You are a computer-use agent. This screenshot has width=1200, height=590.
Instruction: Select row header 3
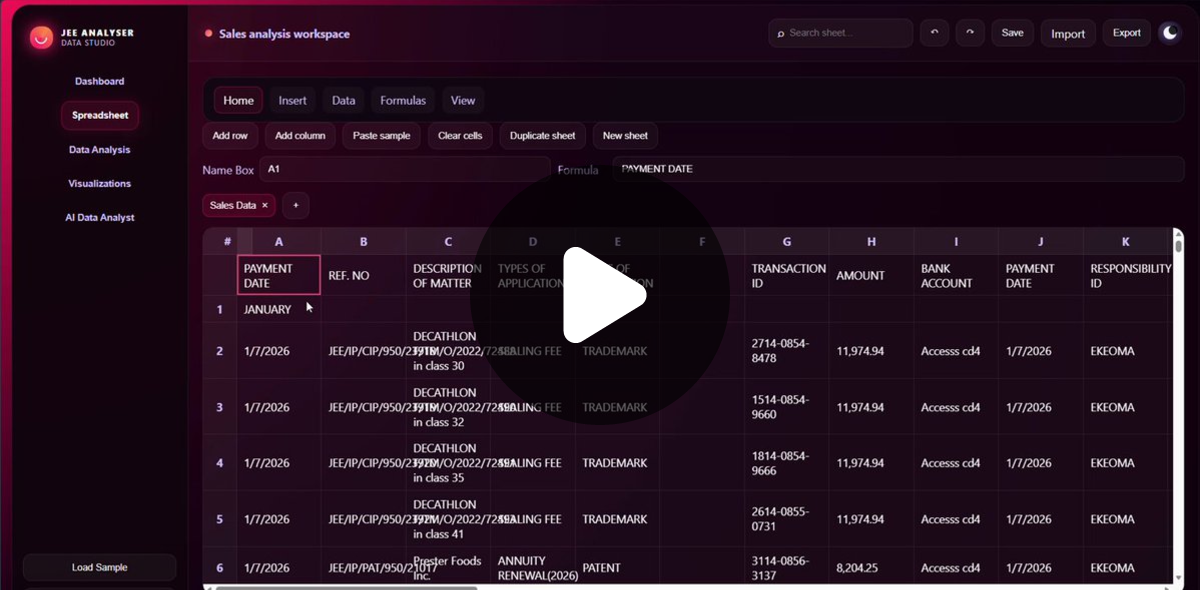click(x=220, y=407)
